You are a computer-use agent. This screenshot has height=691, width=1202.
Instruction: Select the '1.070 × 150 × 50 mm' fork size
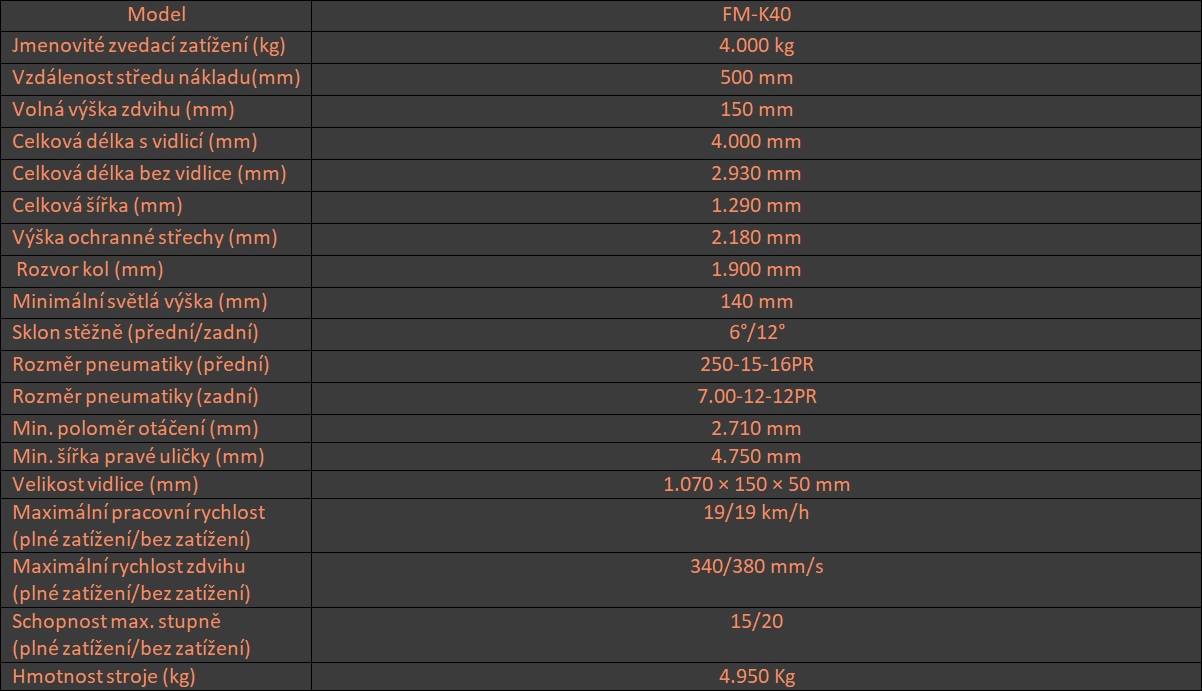(x=756, y=485)
